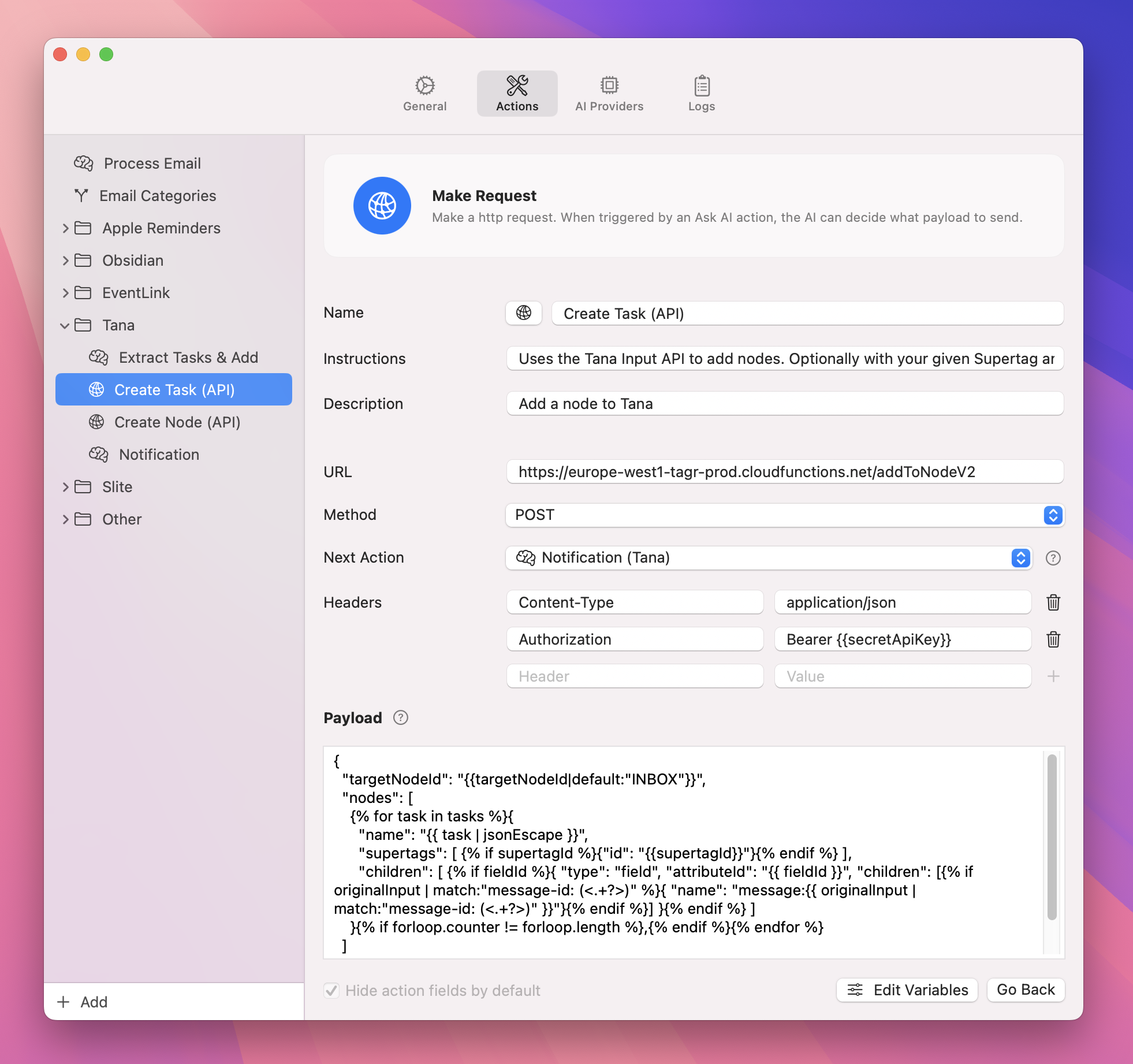Click the Edit Variables button

[907, 990]
